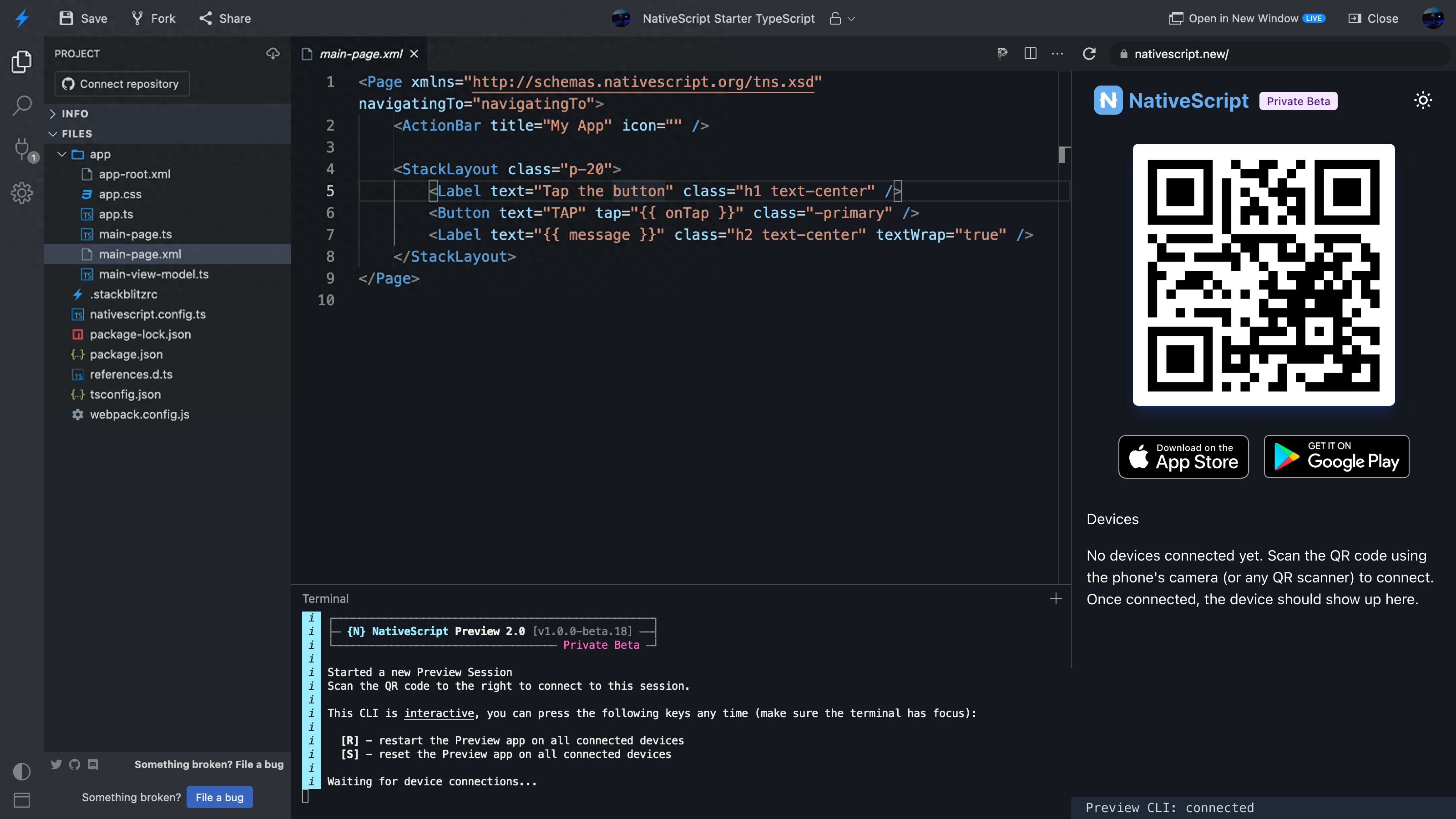Open preview in new window
Viewport: 1456px width, 819px height.
[x=1234, y=18]
